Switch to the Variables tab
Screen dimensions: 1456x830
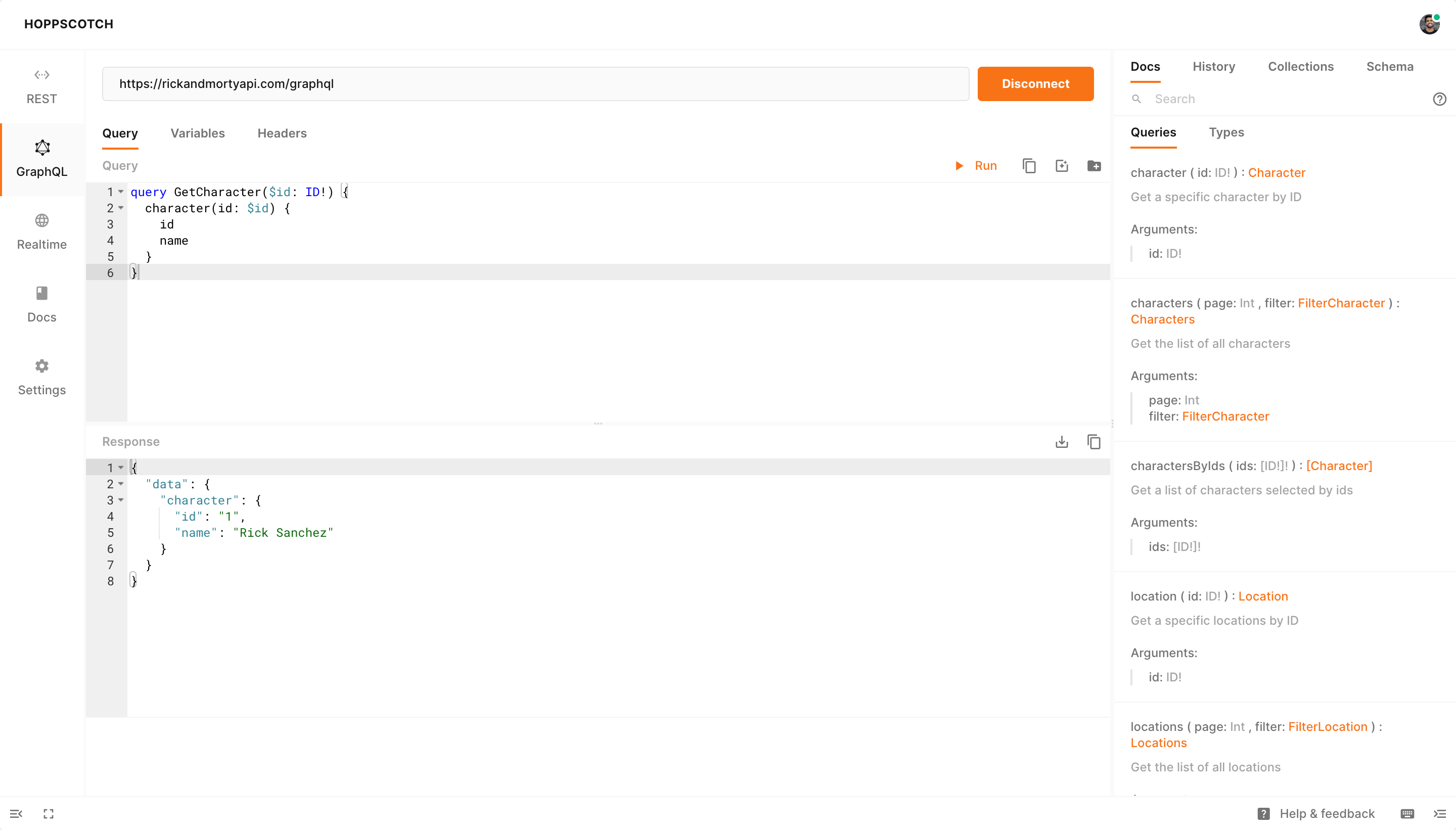pyautogui.click(x=197, y=133)
